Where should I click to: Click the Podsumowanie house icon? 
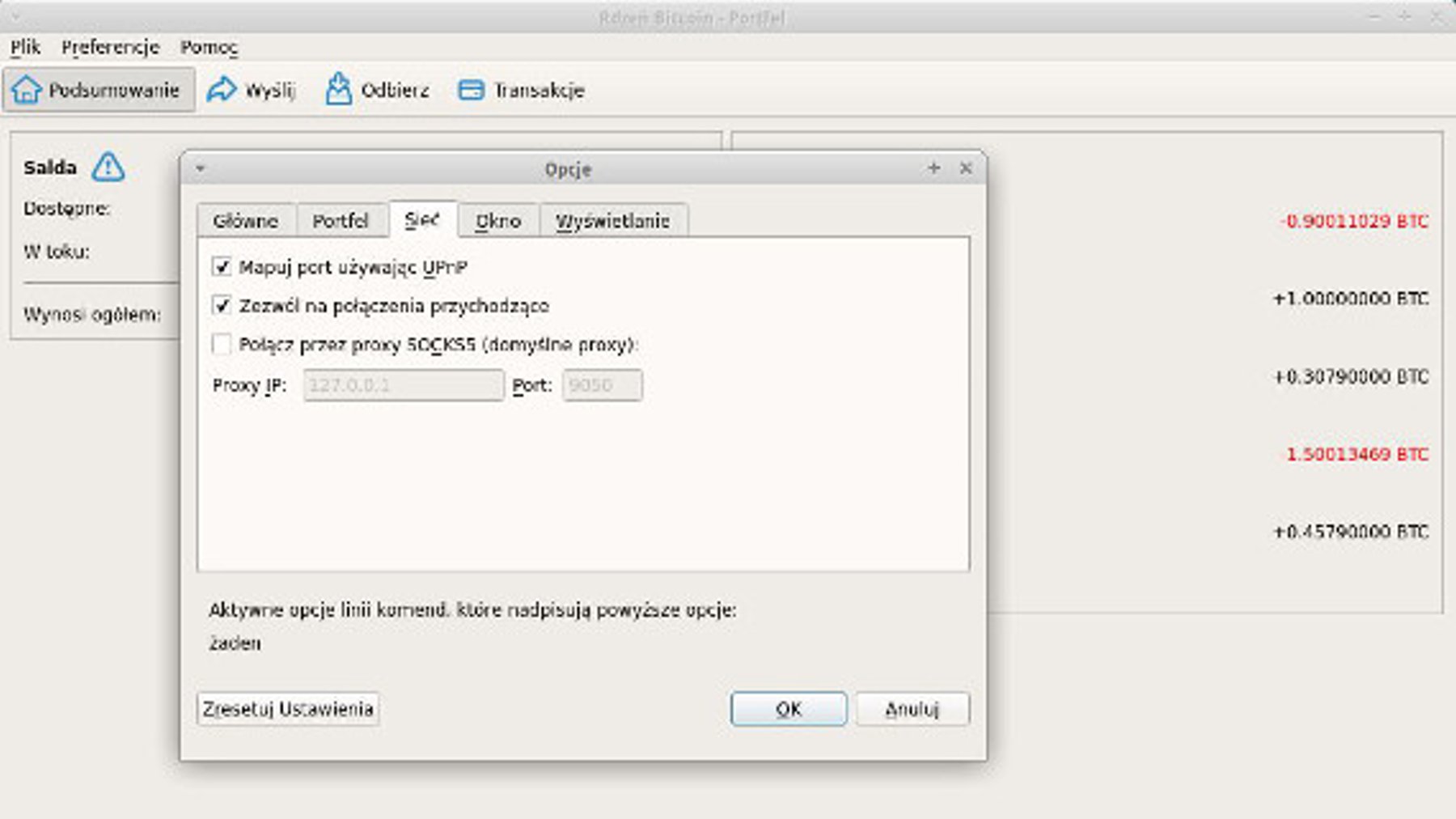[26, 90]
